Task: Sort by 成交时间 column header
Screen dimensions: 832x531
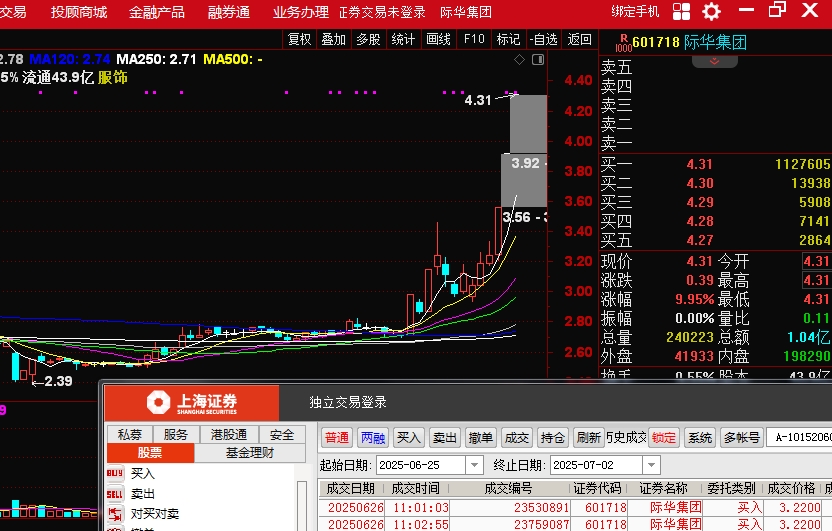Action: coord(415,488)
